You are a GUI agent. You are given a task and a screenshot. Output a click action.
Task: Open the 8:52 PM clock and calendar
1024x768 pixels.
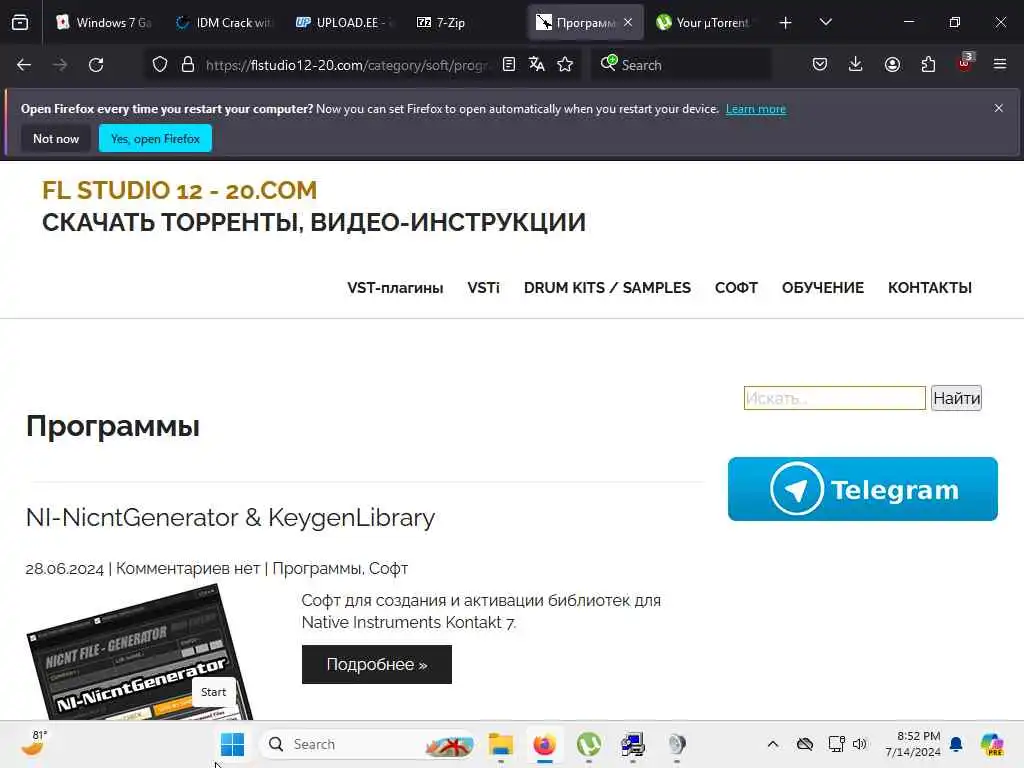[x=913, y=744]
